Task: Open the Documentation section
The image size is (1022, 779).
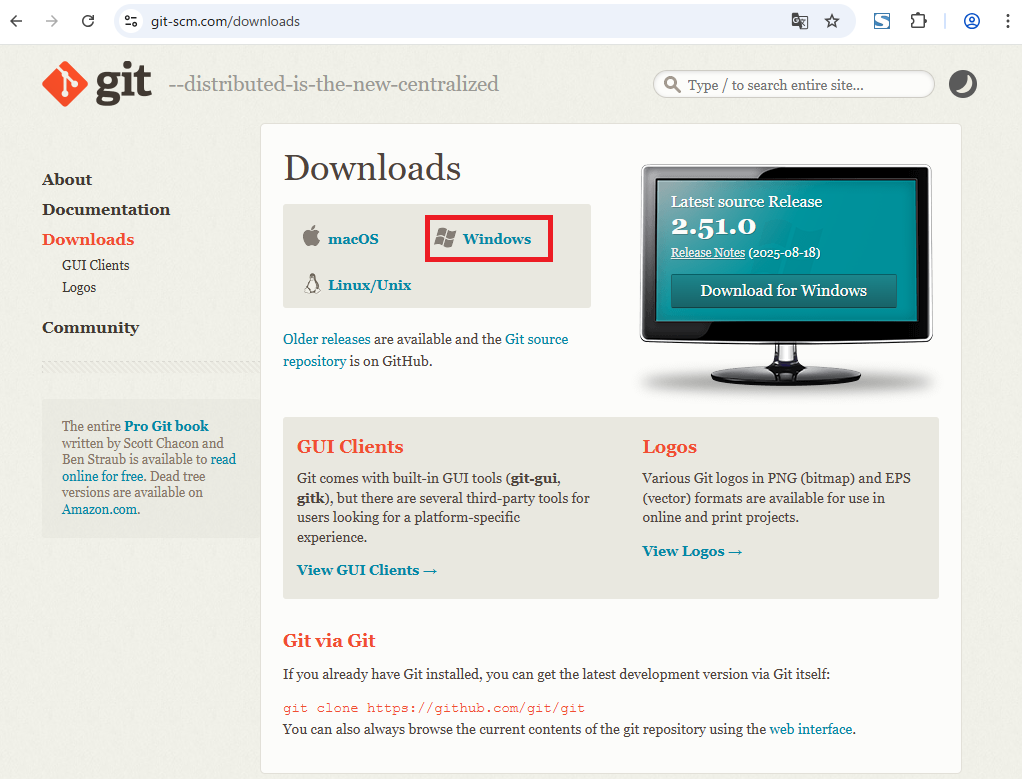Action: click(x=106, y=209)
